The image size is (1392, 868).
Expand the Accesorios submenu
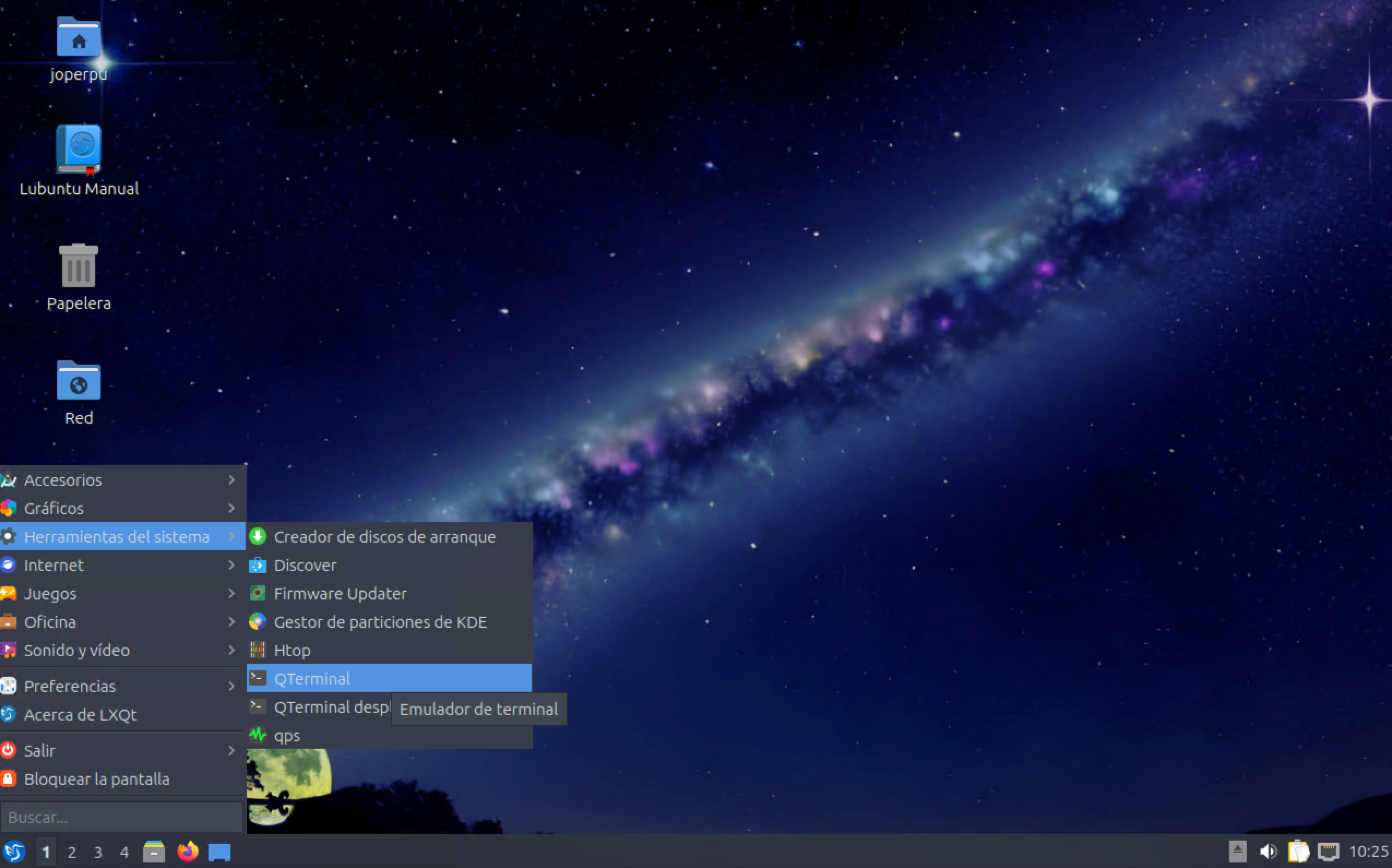(123, 480)
